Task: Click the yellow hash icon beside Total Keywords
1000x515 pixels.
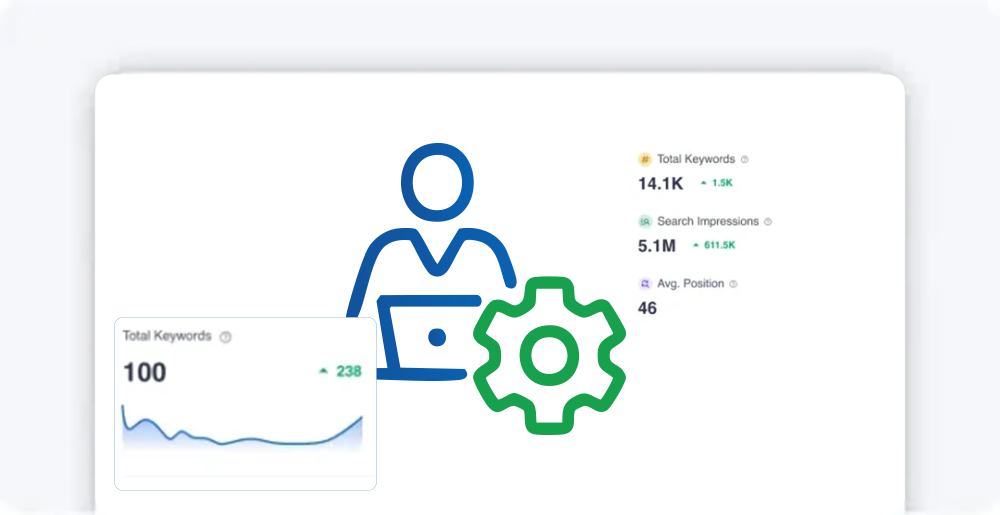Action: 645,159
